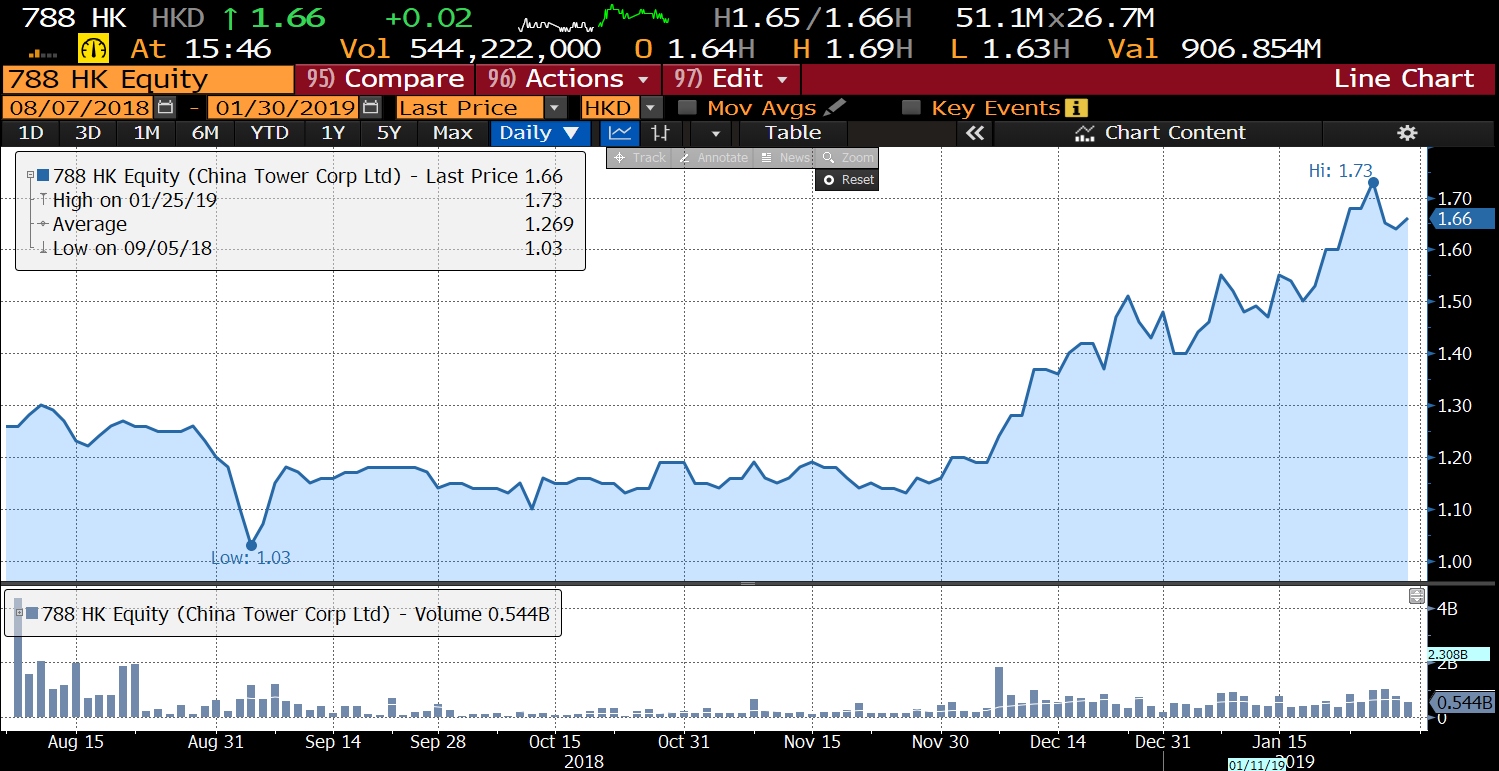Select the line chart type icon
This screenshot has height=771, width=1499.
click(620, 133)
